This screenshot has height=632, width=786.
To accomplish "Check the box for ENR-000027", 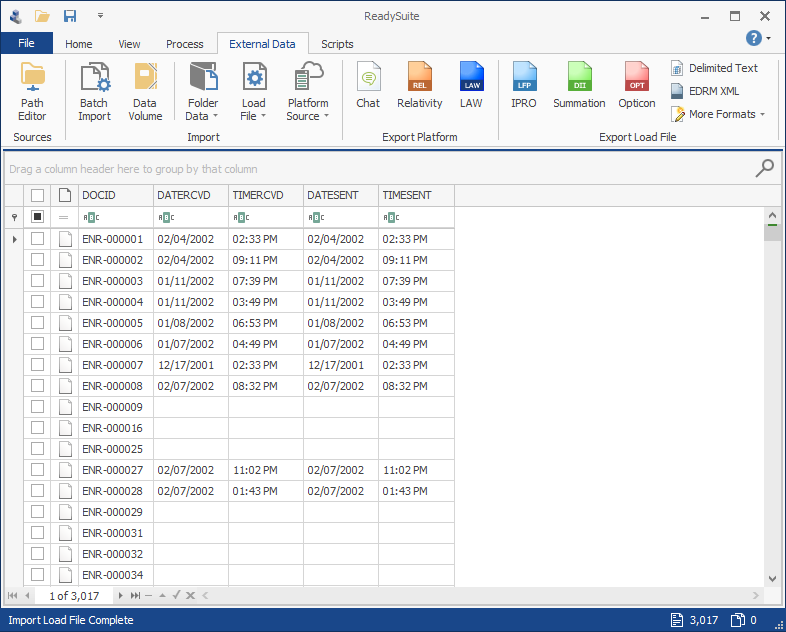I will click(37, 470).
